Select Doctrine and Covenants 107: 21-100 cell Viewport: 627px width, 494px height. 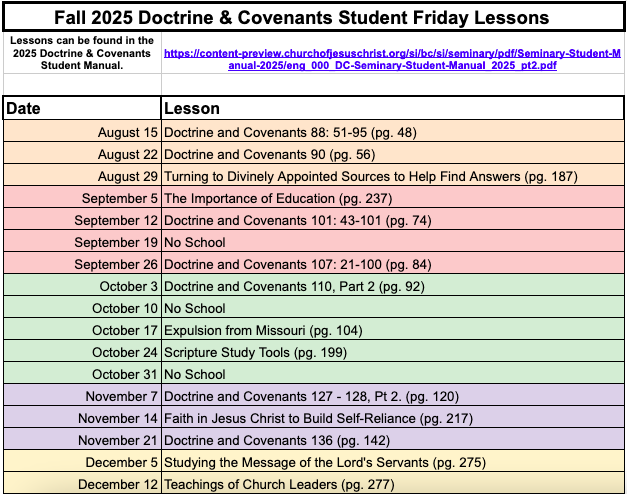(x=393, y=264)
